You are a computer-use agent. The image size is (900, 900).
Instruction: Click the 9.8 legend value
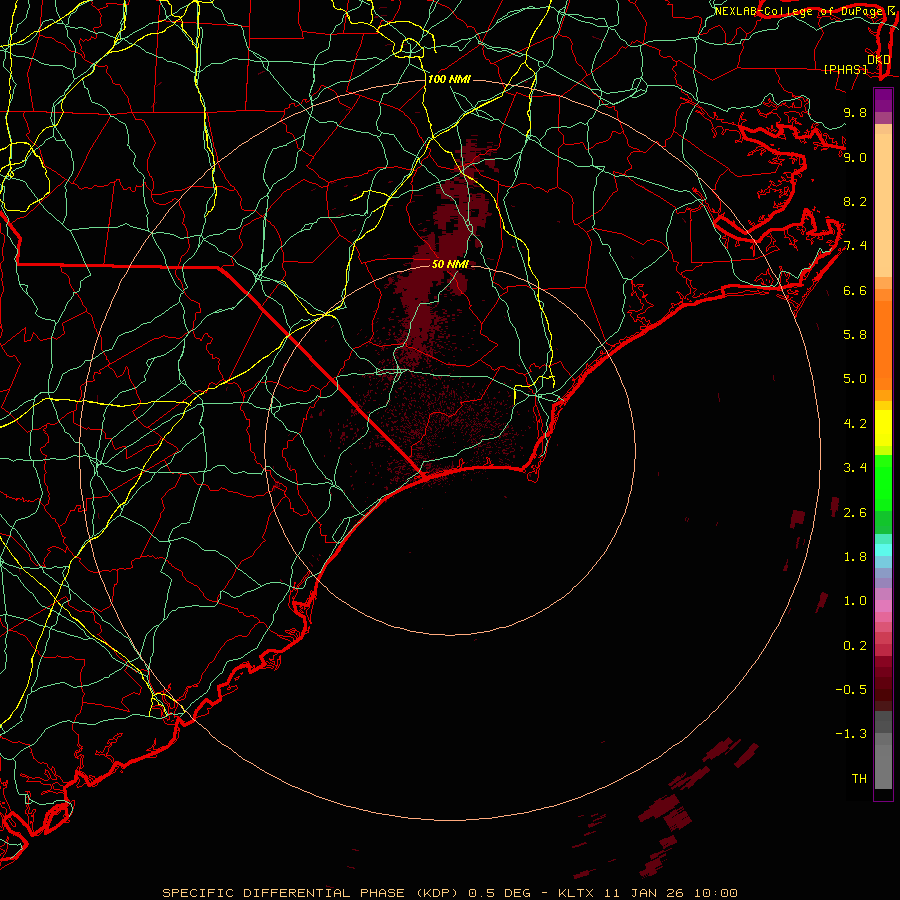(x=855, y=112)
